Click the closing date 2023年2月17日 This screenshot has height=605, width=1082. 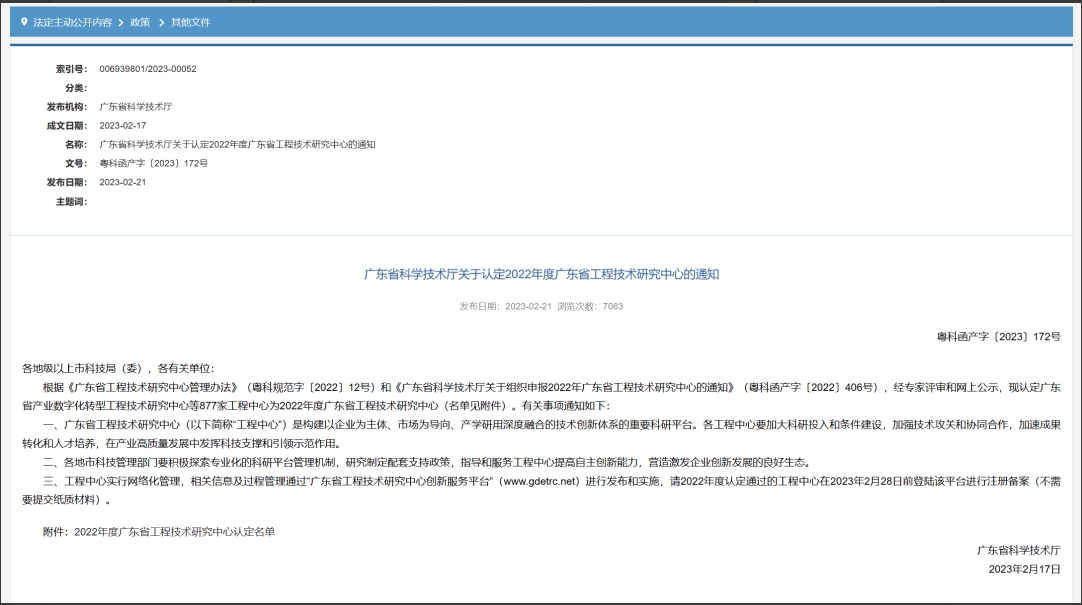[1023, 569]
